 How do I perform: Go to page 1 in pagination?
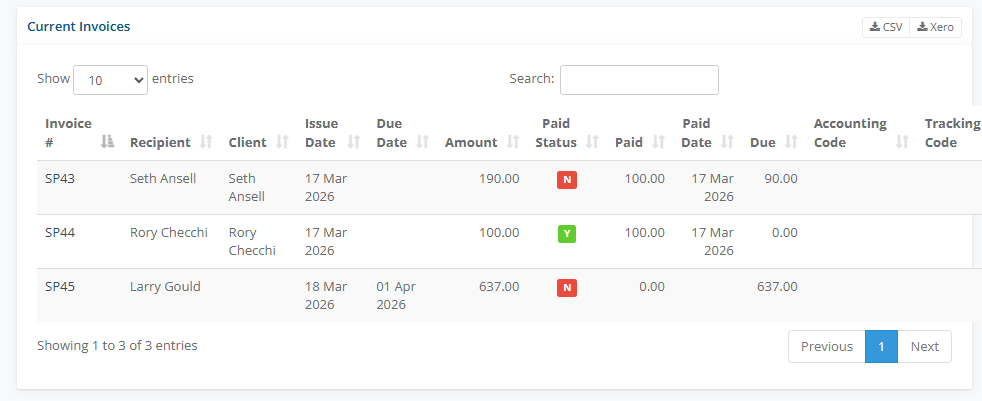(881, 346)
